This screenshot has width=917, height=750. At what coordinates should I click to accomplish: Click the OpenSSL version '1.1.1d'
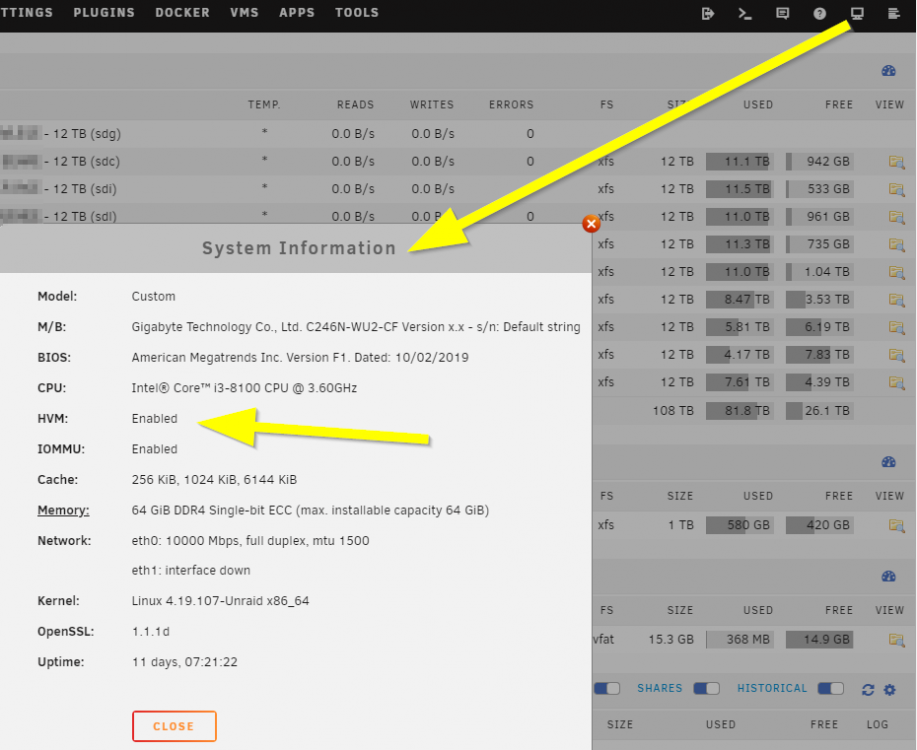pos(151,632)
